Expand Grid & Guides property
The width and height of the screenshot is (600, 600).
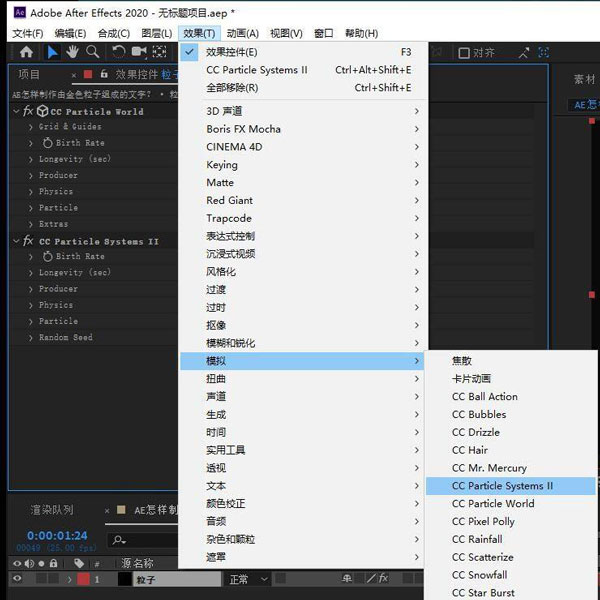[31, 127]
